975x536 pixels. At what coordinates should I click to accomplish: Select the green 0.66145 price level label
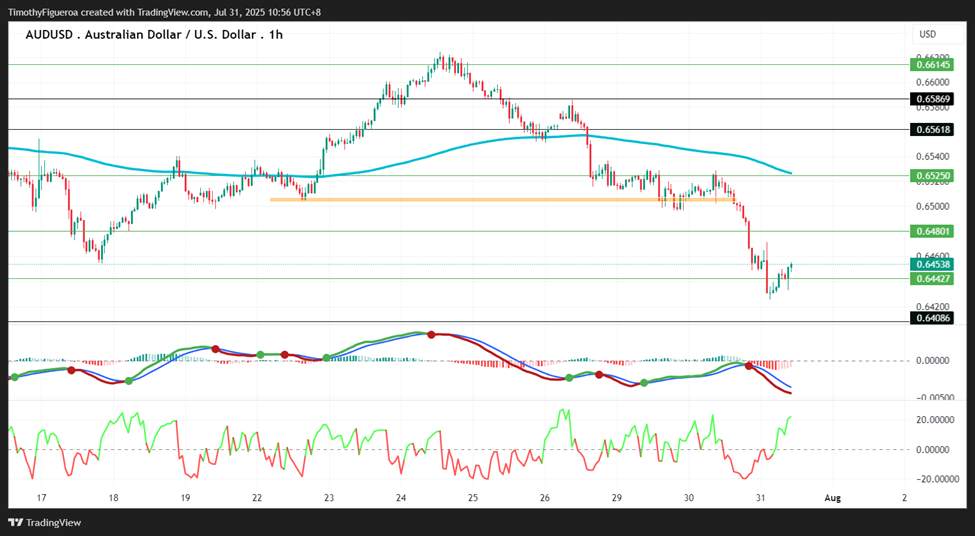pyautogui.click(x=931, y=65)
